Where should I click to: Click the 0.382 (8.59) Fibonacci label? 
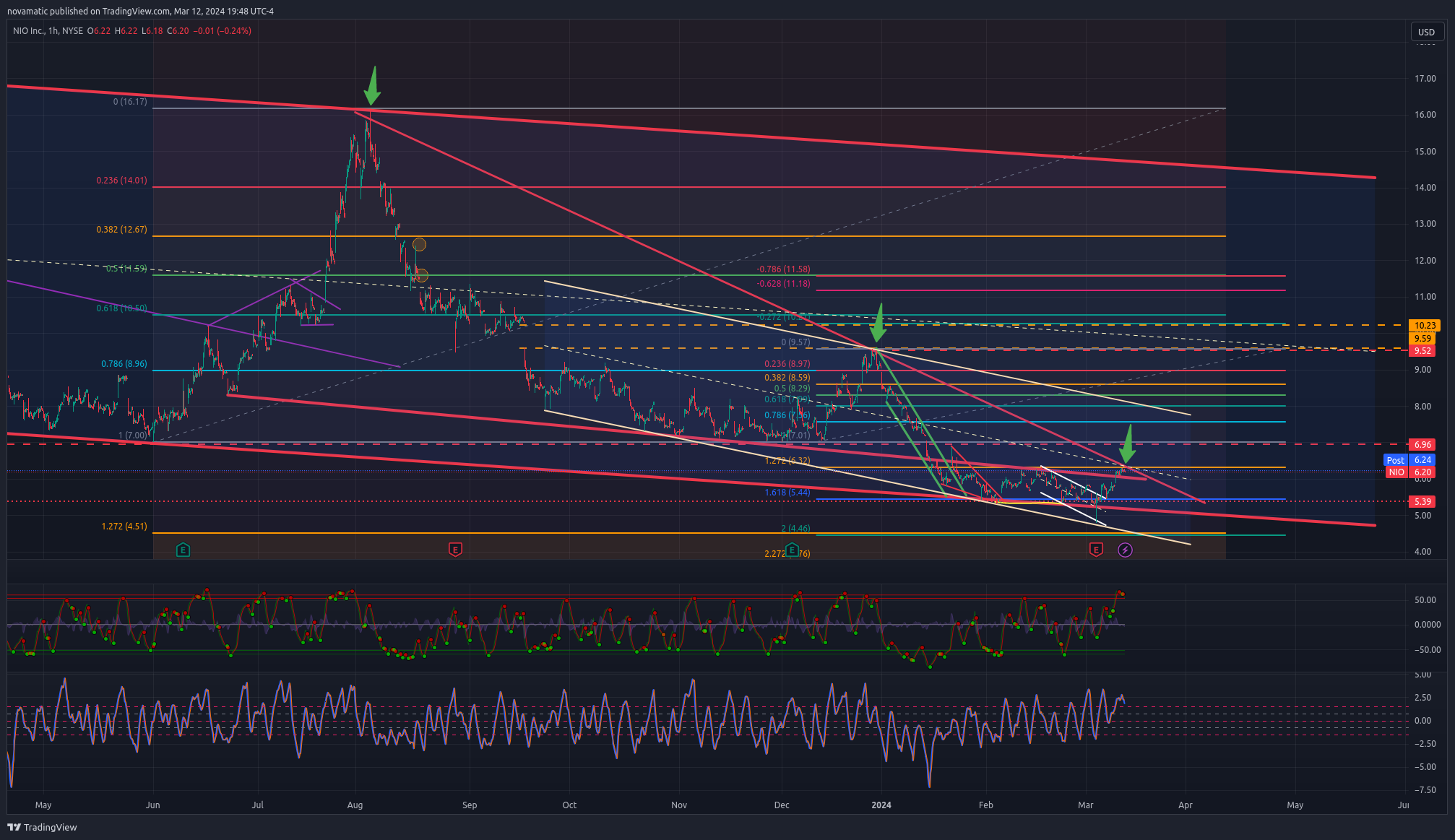[787, 377]
